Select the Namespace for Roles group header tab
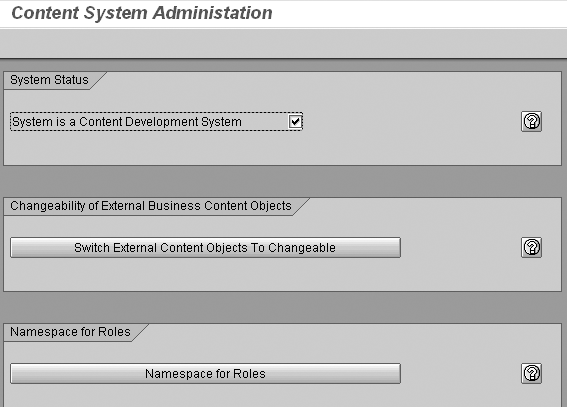The image size is (567, 407). pyautogui.click(x=70, y=332)
